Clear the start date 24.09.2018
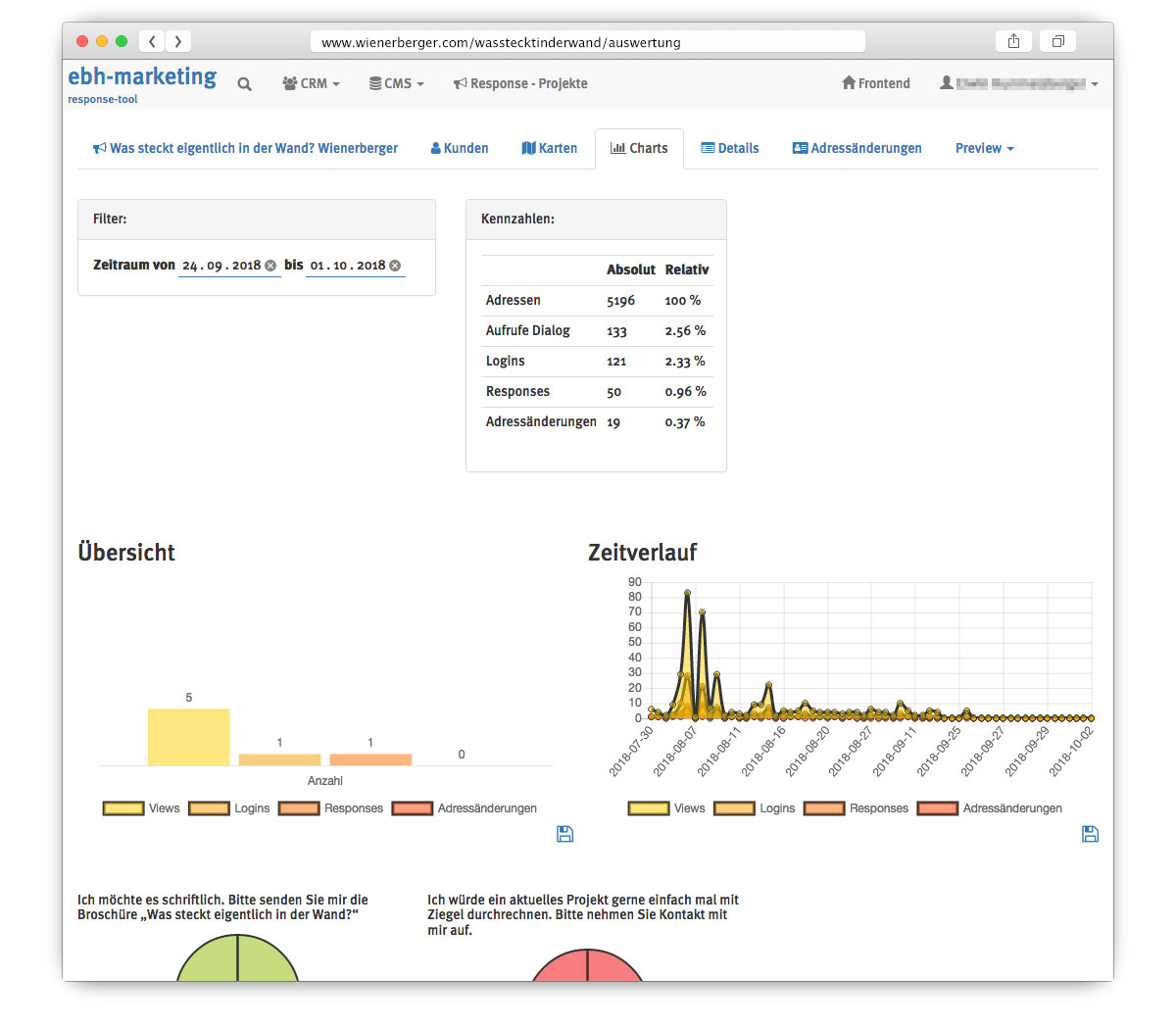Image resolution: width=1176 pixels, height=1026 pixels. 270,266
